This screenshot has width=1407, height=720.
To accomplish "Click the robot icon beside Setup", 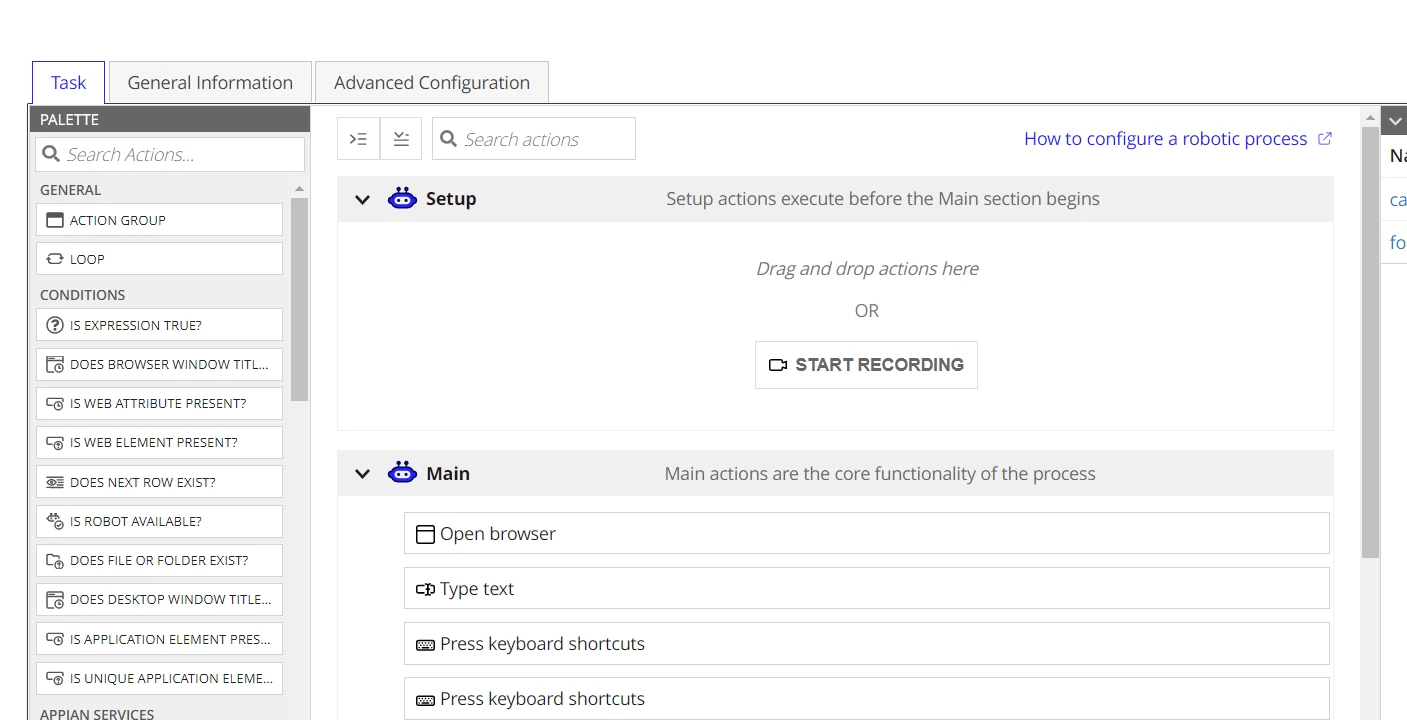I will point(402,198).
